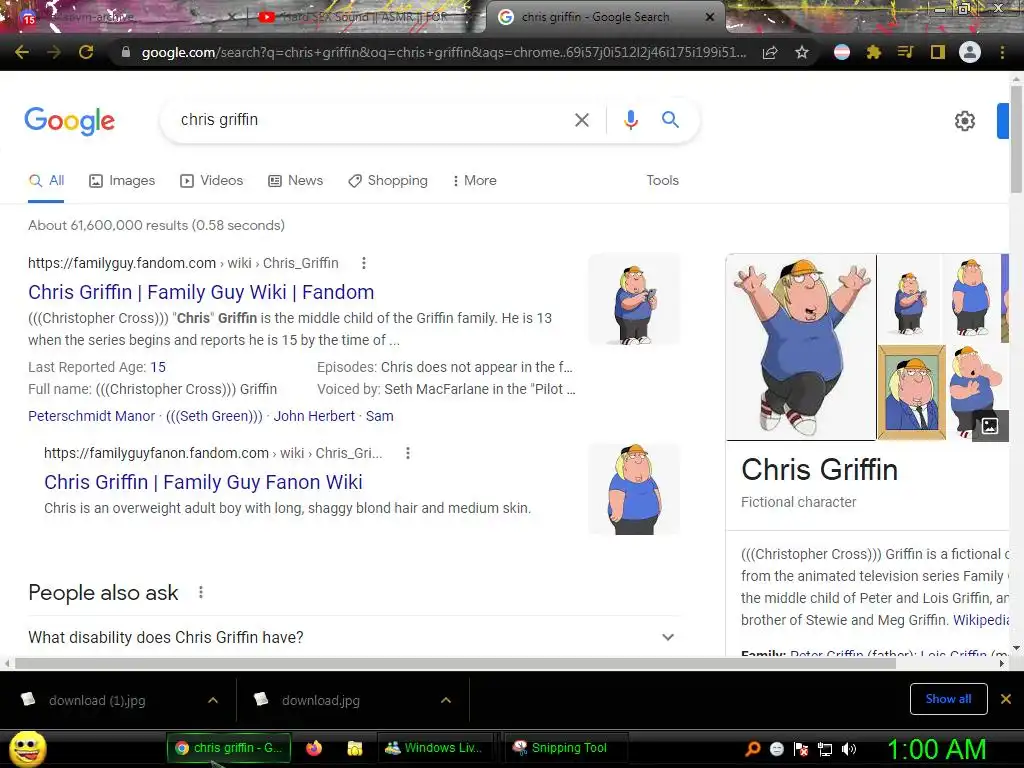The image size is (1024, 768).
Task: Open About this result for People also ask
Action: pyautogui.click(x=200, y=592)
